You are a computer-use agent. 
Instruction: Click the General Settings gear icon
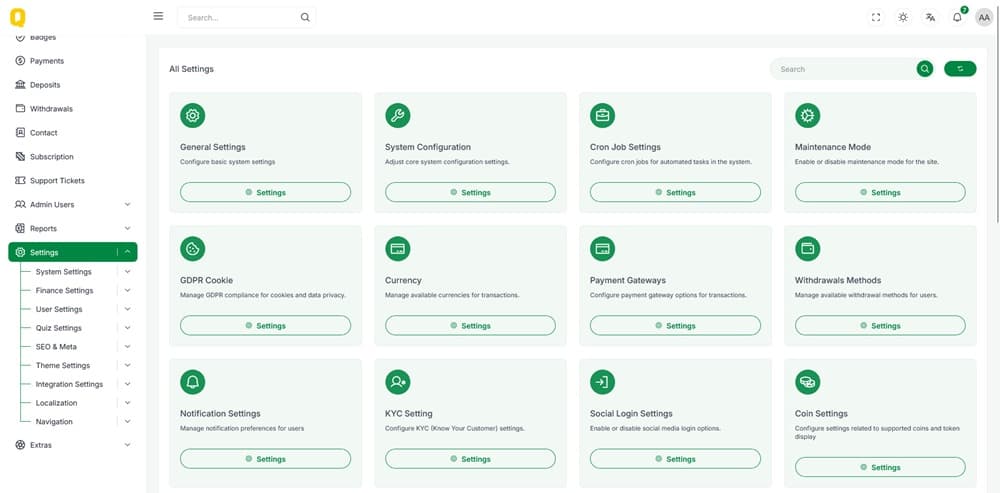coord(192,115)
